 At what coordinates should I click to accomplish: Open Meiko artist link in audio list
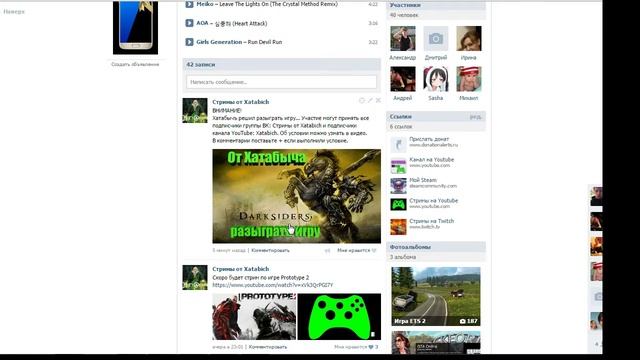pyautogui.click(x=204, y=4)
